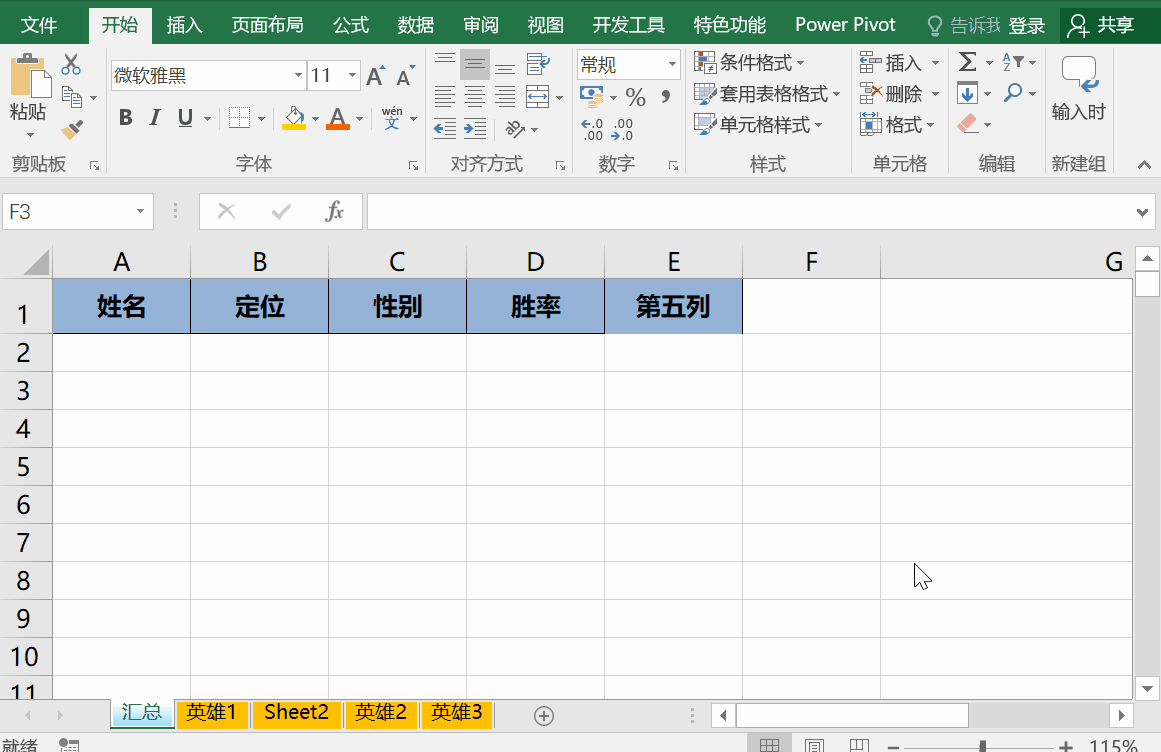The height and width of the screenshot is (752, 1161).
Task: Toggle Center alignment
Action: (475, 96)
